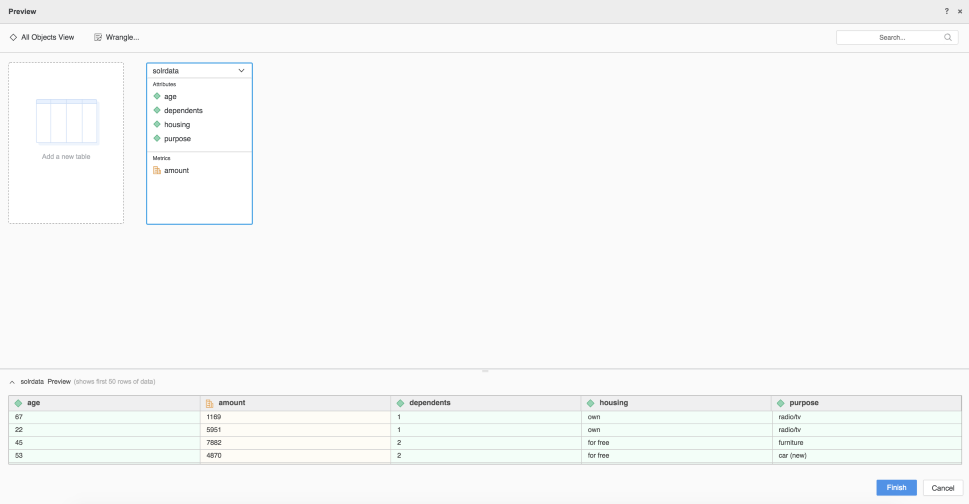Screen dimensions: 969x504
Task: Click the help question mark icon
Action: click(x=946, y=11)
